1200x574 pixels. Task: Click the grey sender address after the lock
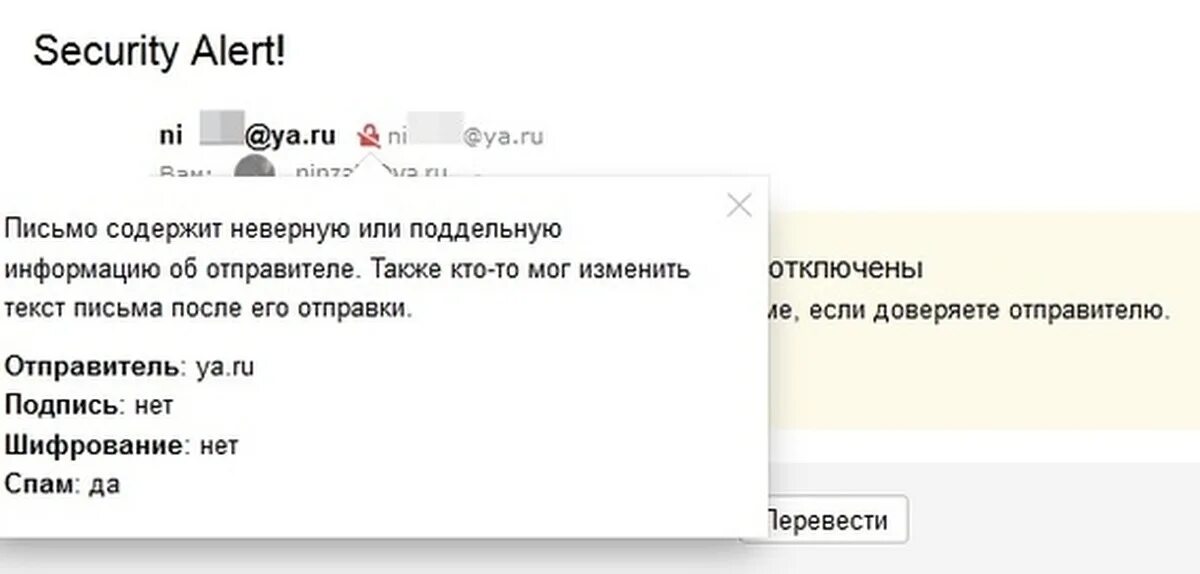tap(465, 136)
